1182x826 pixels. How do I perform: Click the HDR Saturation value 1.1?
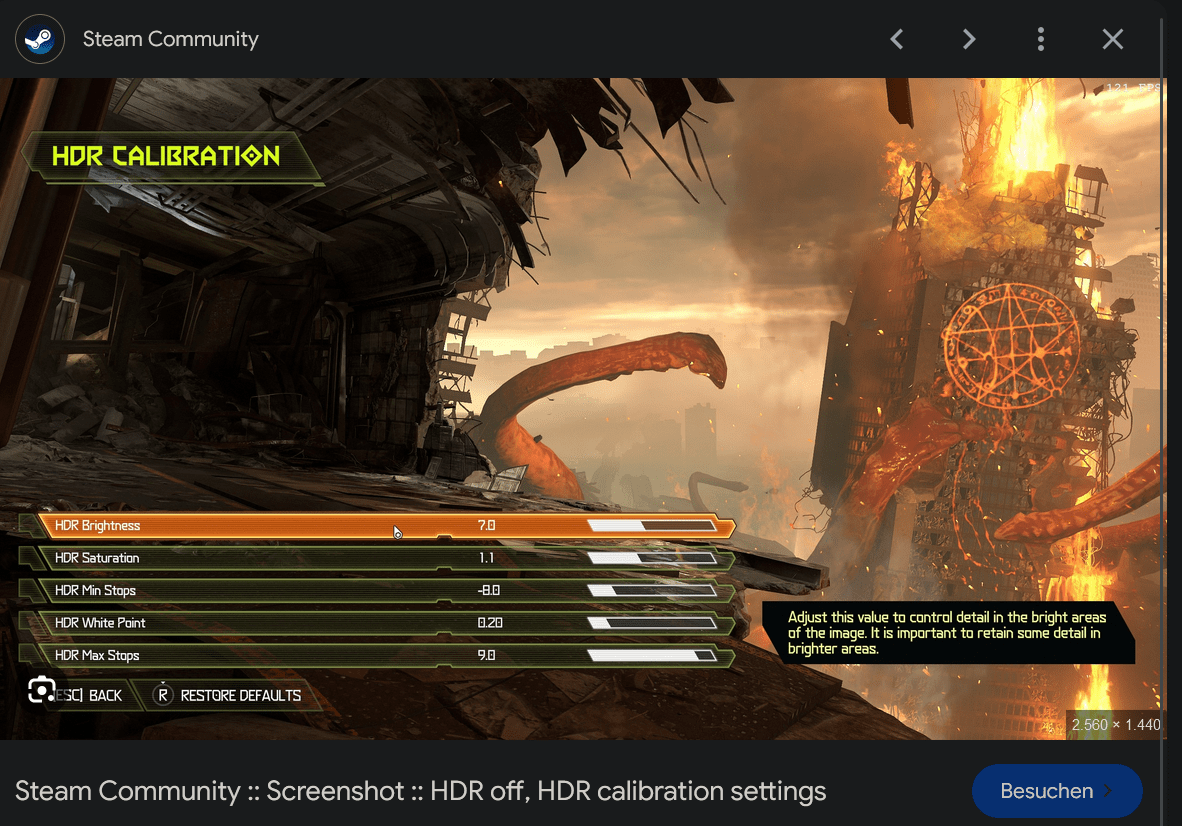click(x=487, y=558)
